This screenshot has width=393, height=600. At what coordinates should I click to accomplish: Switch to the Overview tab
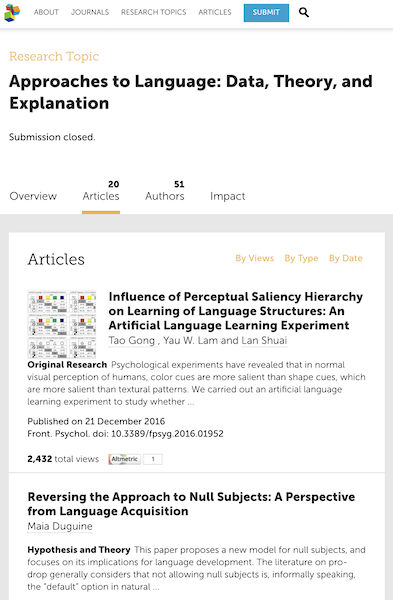[33, 196]
